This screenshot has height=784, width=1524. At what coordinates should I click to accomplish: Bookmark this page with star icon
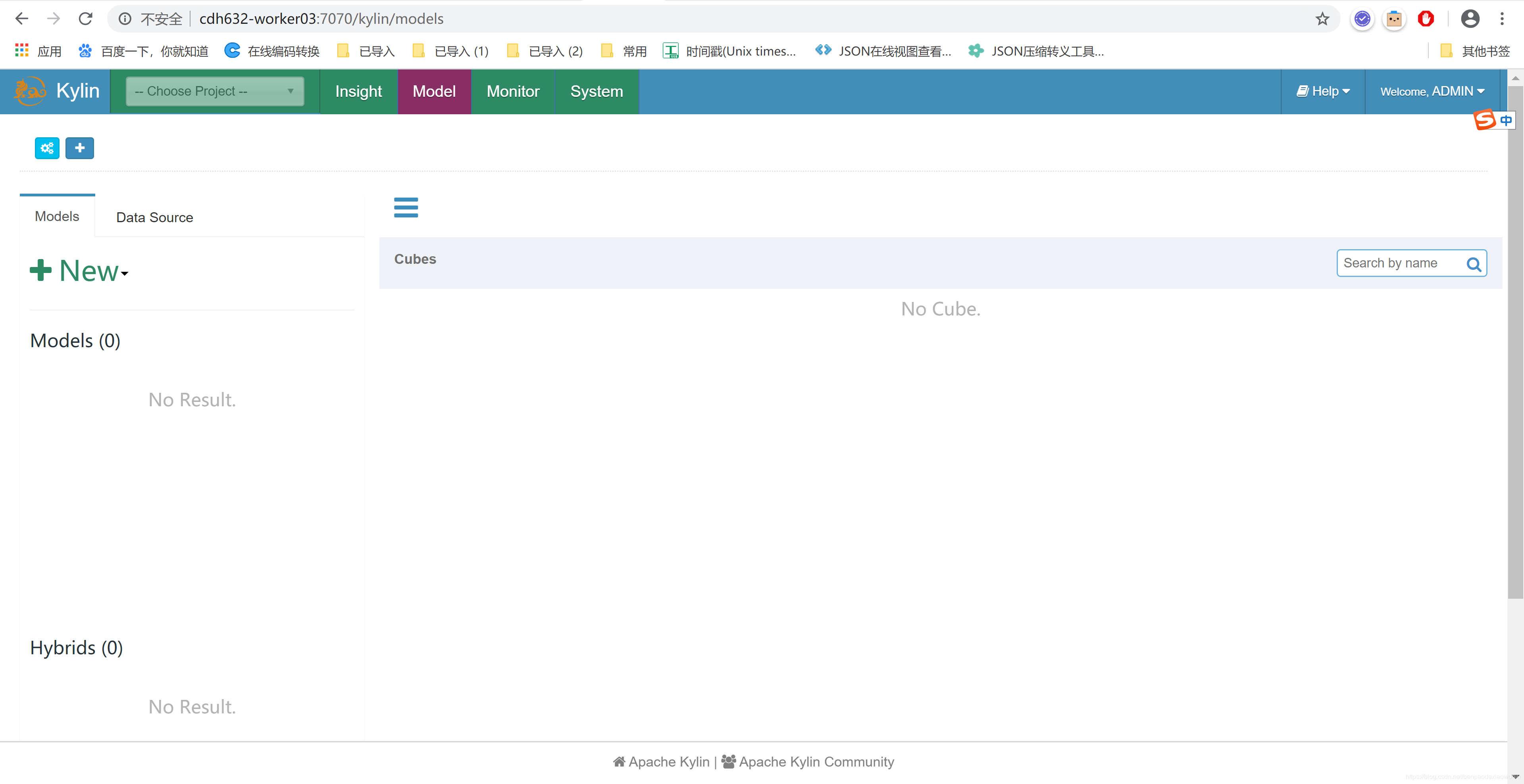[1322, 19]
